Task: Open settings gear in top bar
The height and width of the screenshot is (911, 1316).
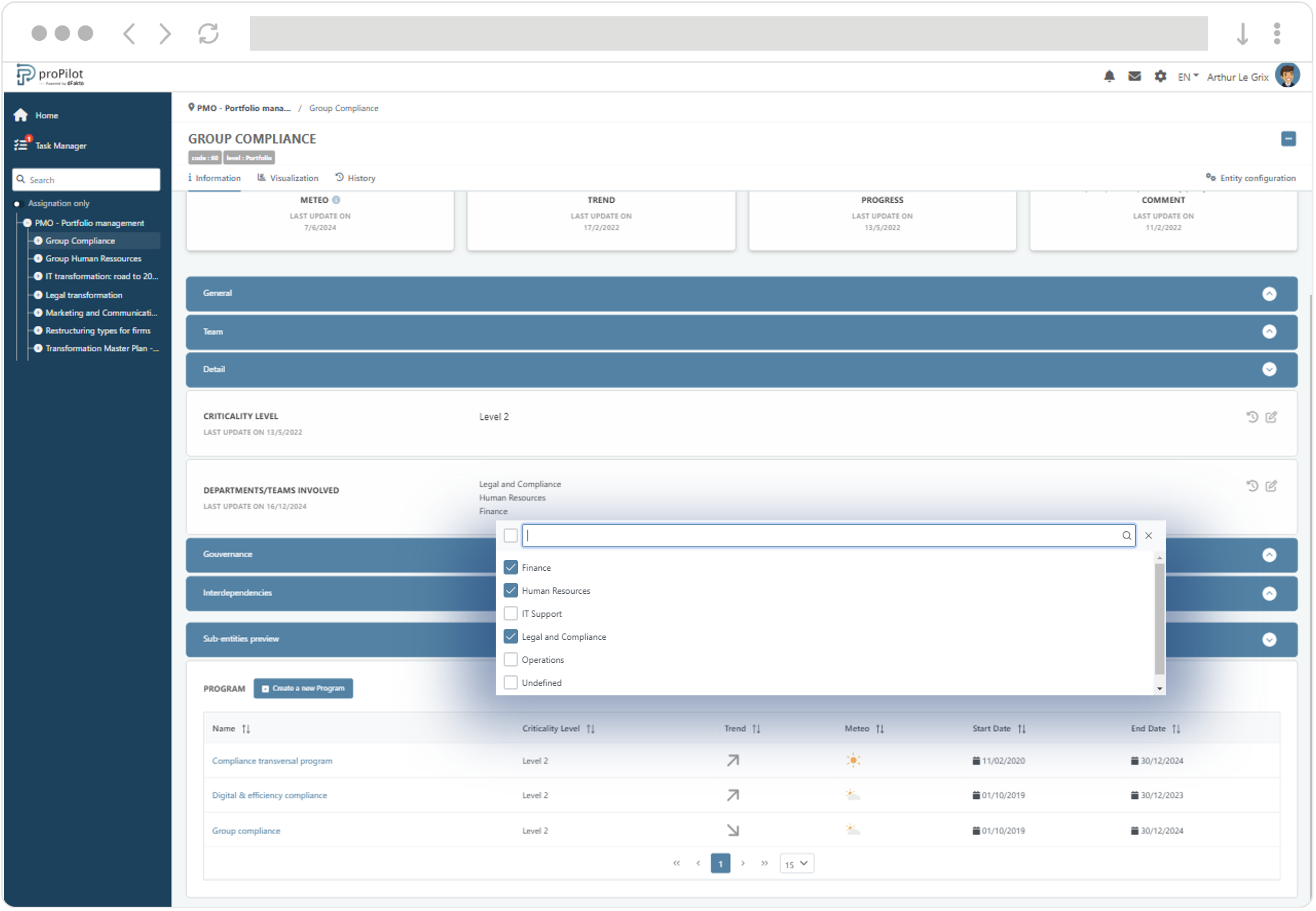Action: [1161, 77]
